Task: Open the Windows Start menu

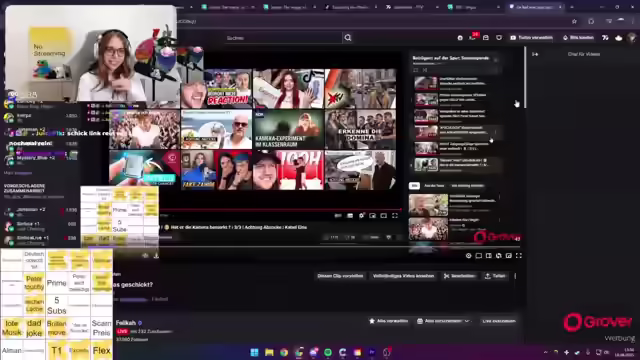Action: tap(254, 352)
